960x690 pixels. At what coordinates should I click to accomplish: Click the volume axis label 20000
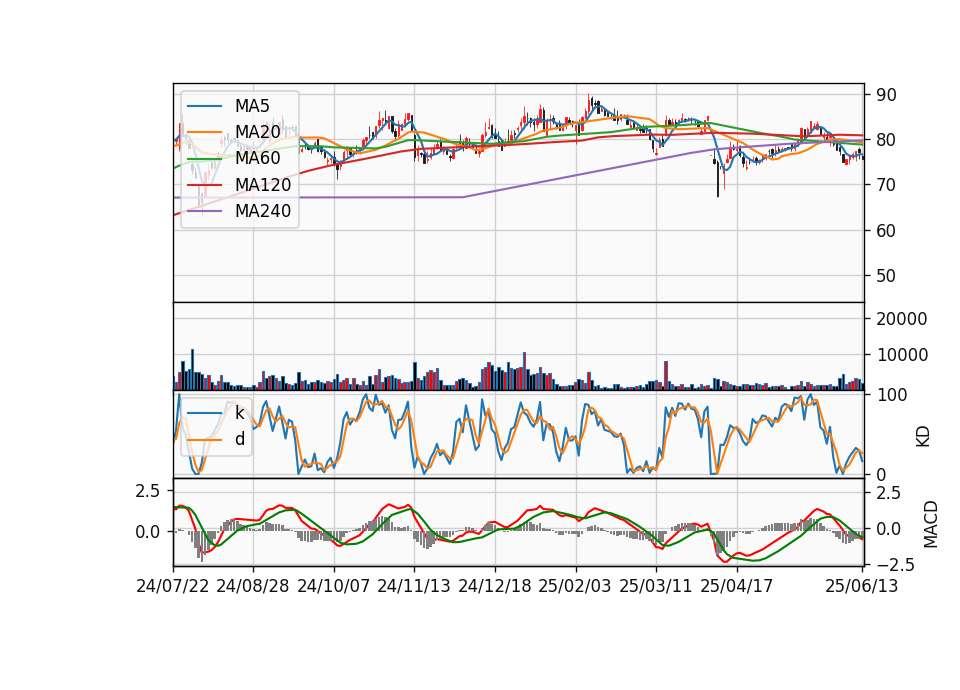coord(902,318)
